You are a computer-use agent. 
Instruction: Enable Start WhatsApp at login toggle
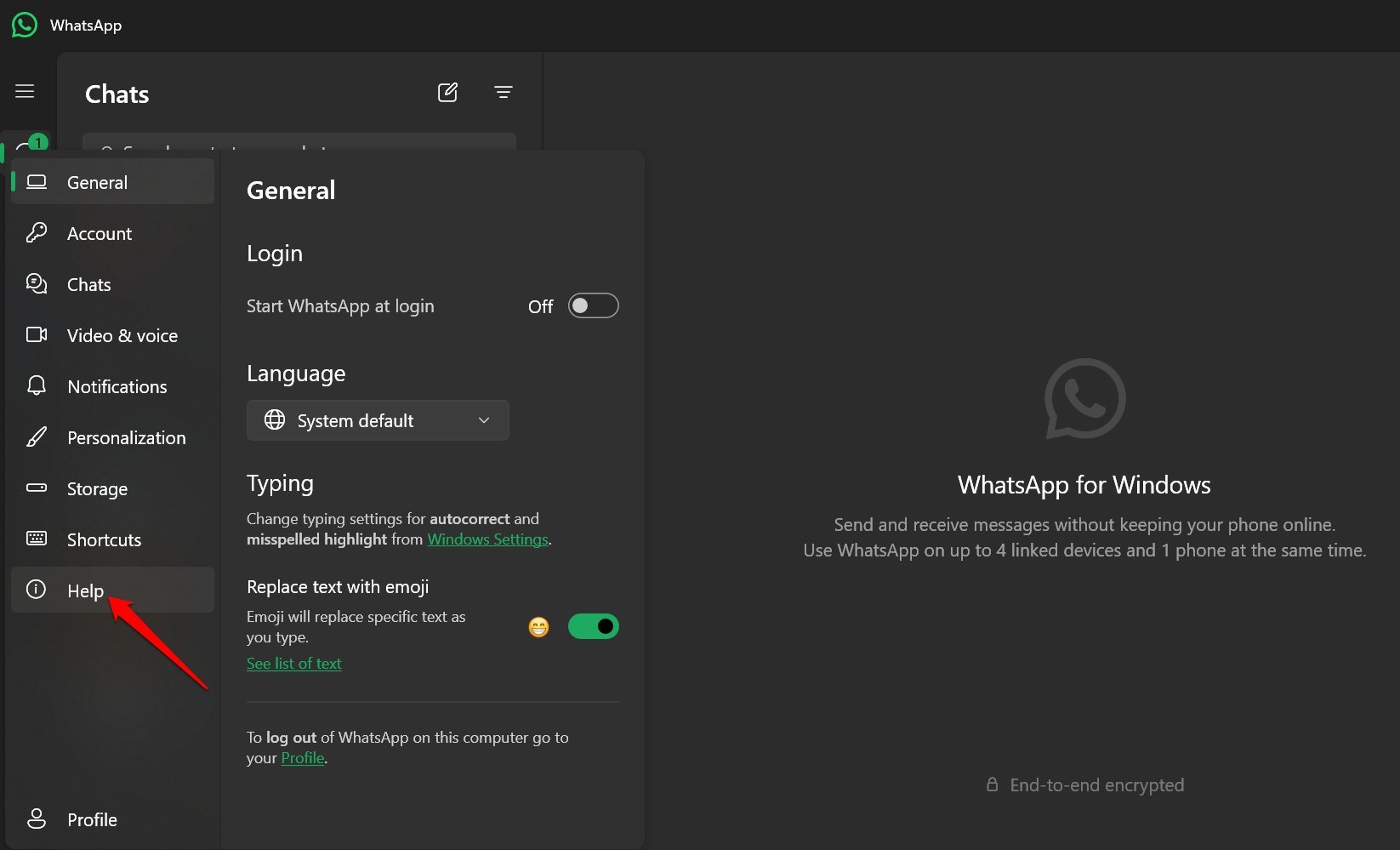(593, 305)
